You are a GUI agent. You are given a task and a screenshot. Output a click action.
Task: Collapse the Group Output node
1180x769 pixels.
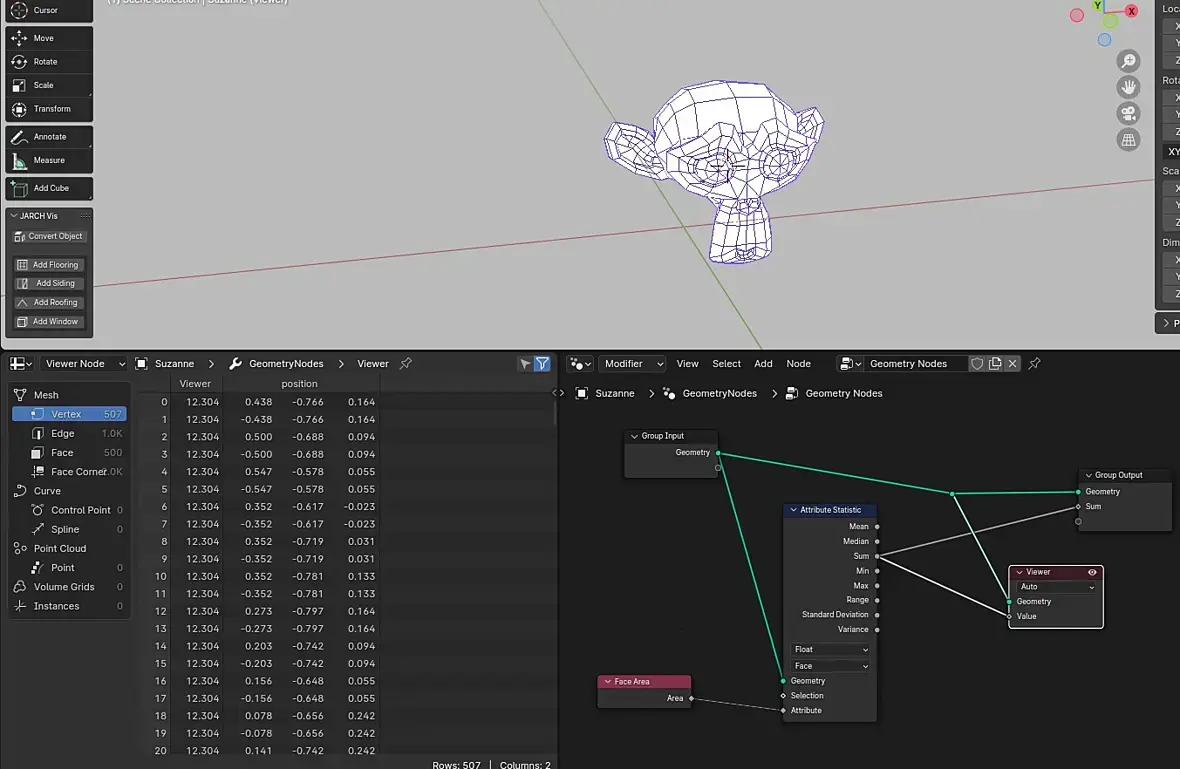tap(1088, 475)
